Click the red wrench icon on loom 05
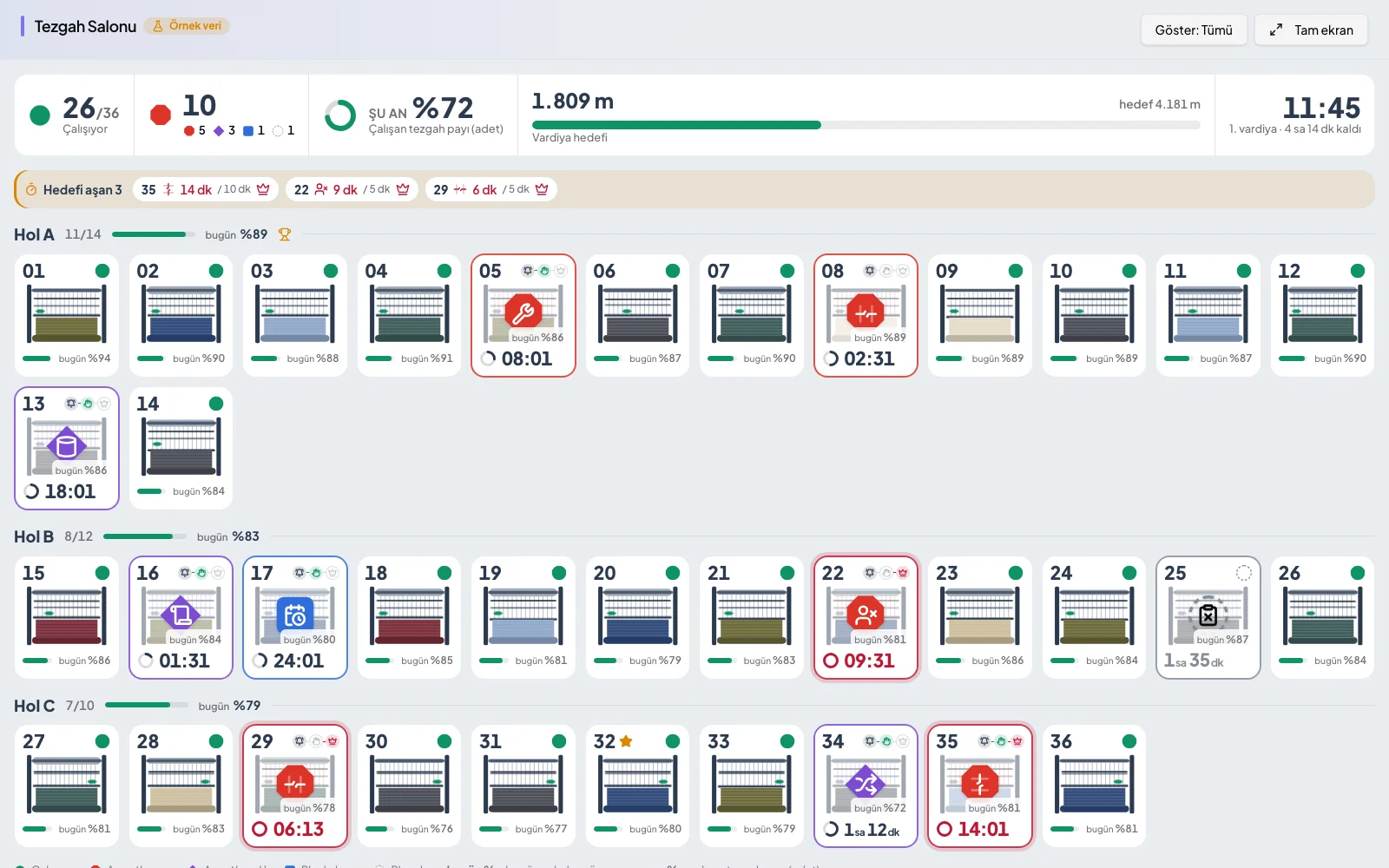This screenshot has height=868, width=1389. point(523,311)
